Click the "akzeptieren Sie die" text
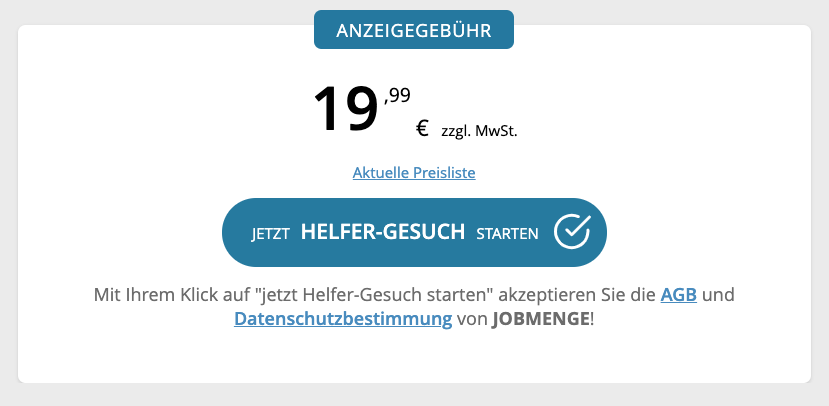Screen dimensions: 829x406 coord(577,295)
